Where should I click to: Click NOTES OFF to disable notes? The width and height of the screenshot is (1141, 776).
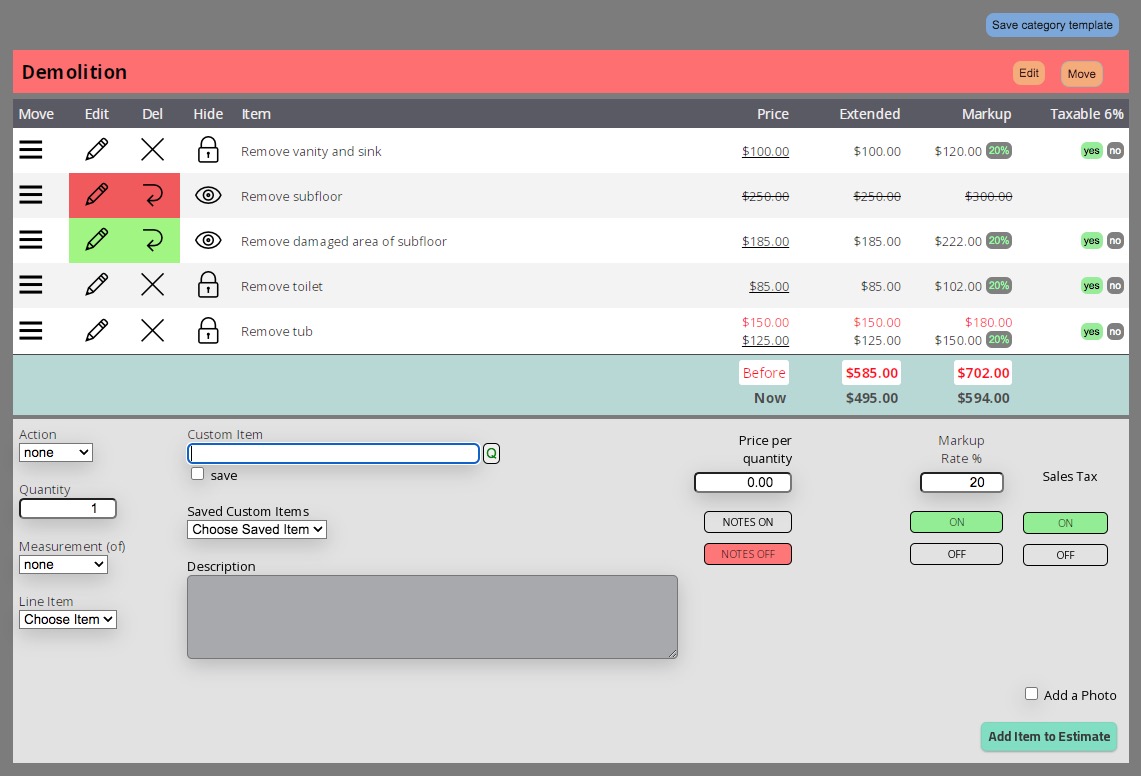[x=748, y=554]
